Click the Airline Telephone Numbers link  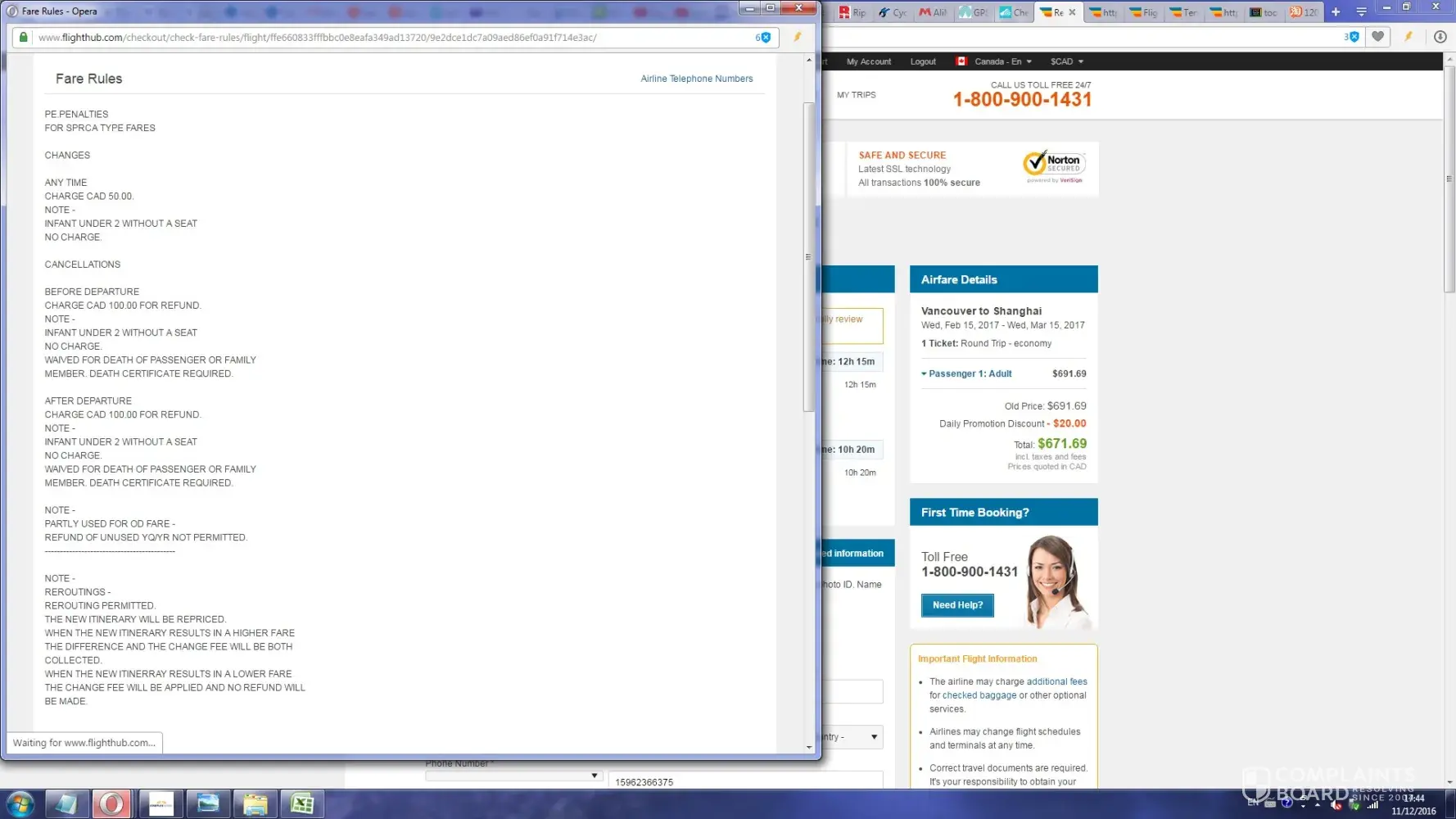click(697, 79)
